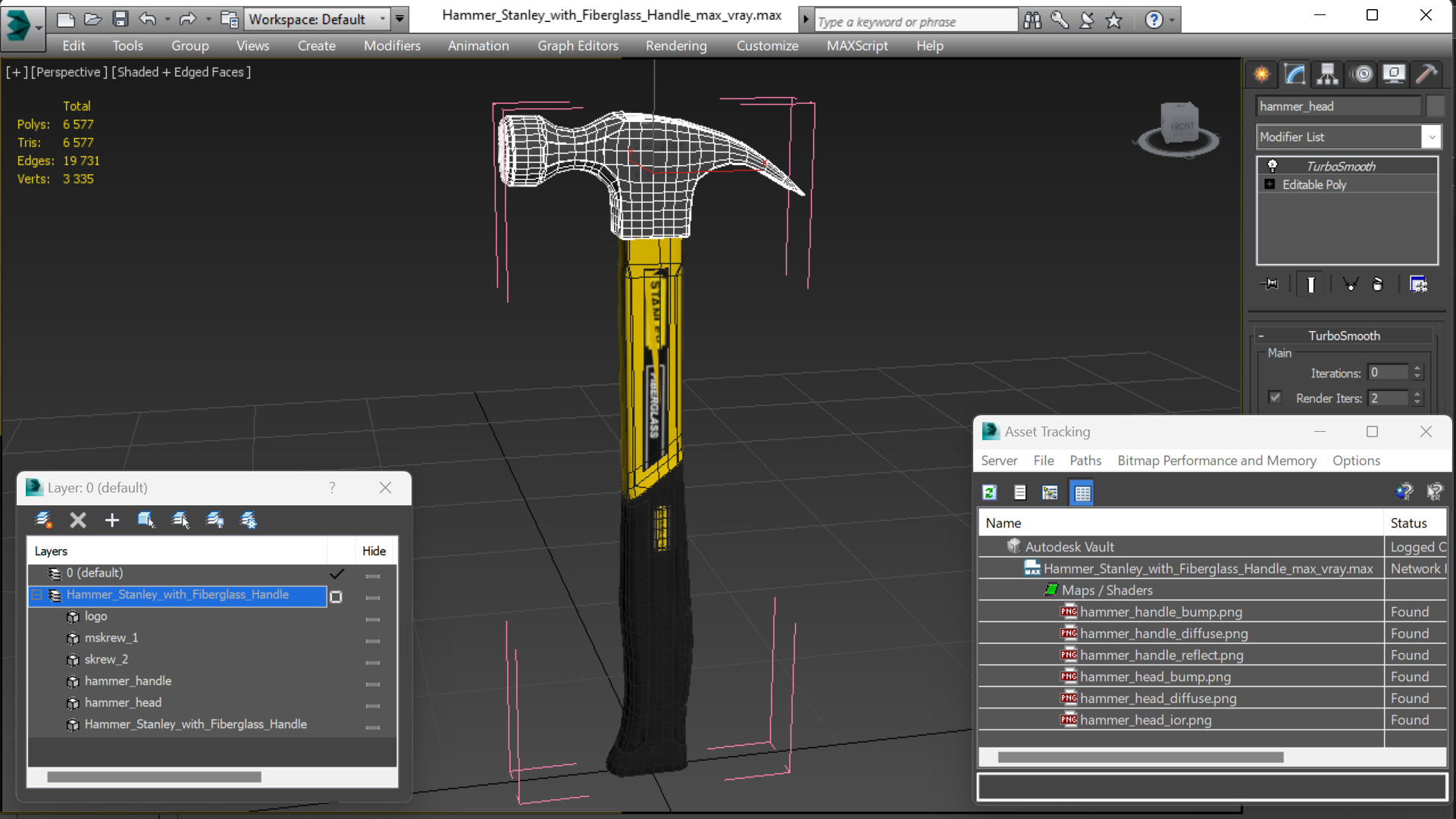Open the Graph Editors menu
Viewport: 1456px width, 819px height.
click(x=578, y=45)
